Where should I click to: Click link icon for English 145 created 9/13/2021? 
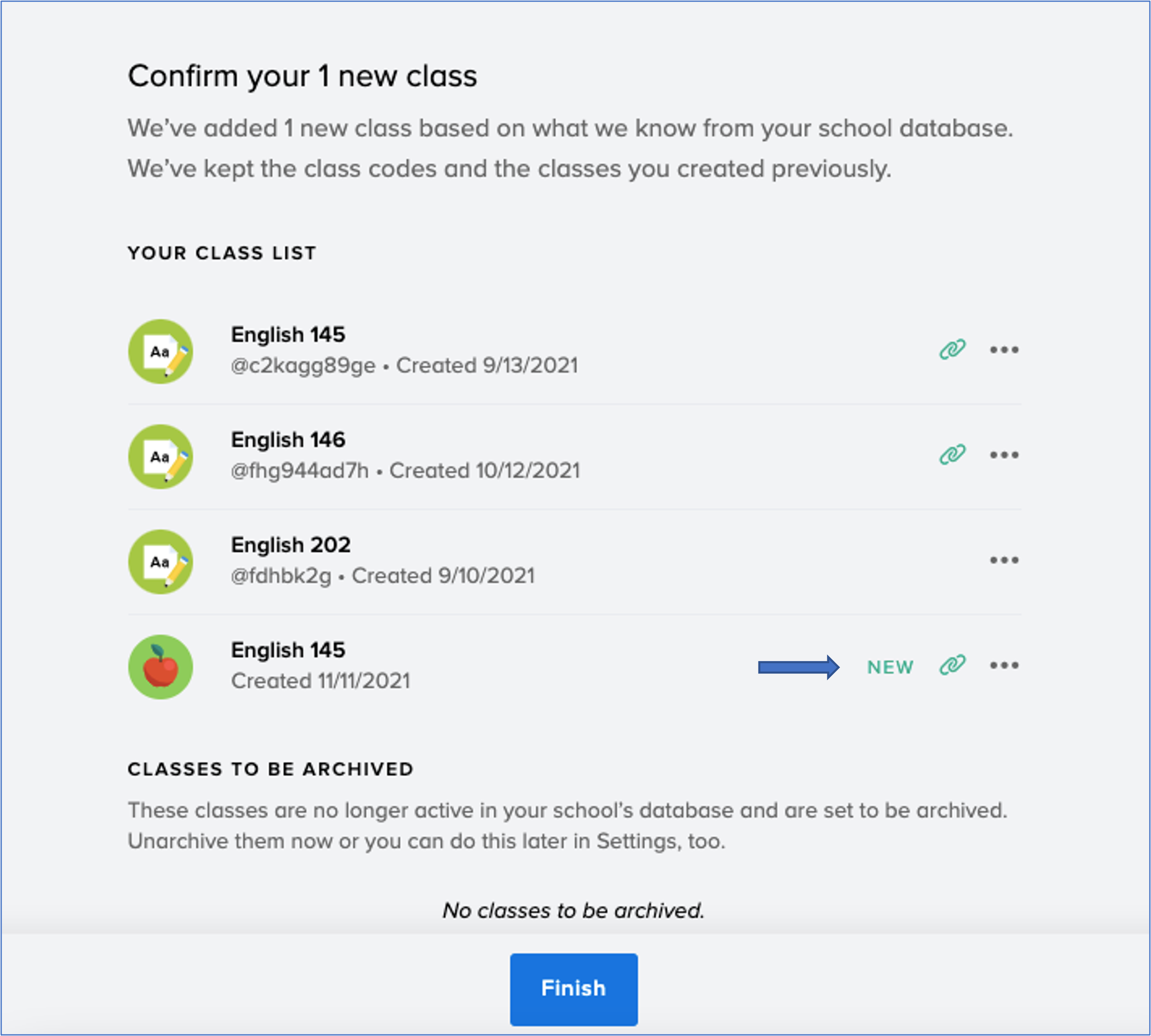tap(952, 349)
